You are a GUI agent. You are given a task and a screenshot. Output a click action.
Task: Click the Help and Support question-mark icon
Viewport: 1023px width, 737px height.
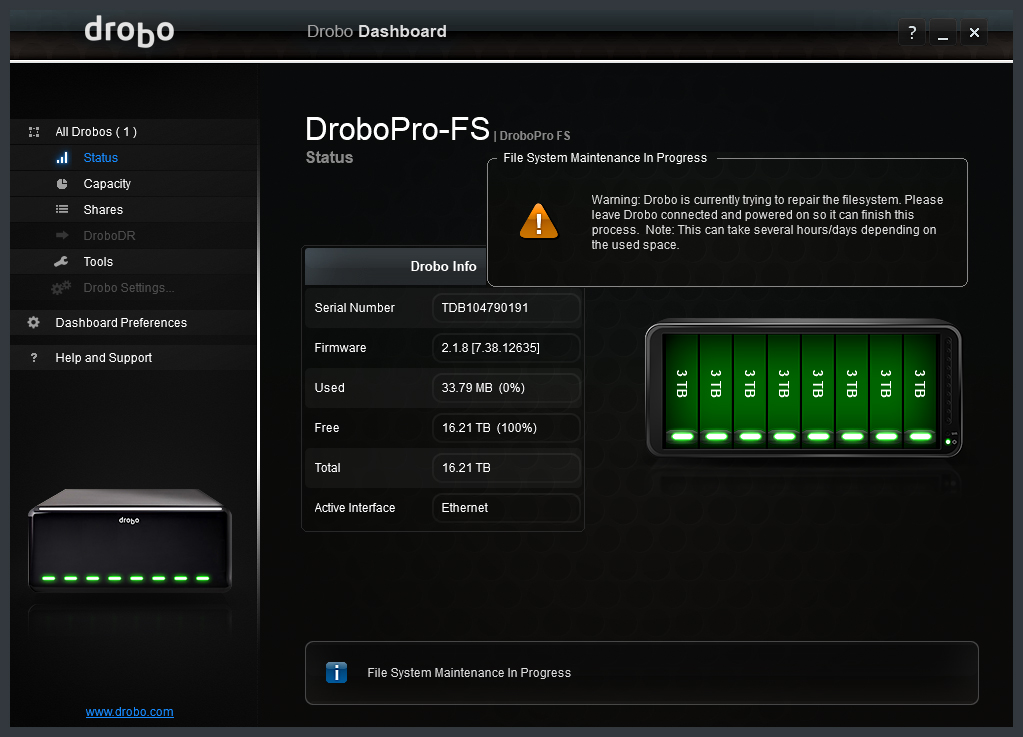click(34, 357)
